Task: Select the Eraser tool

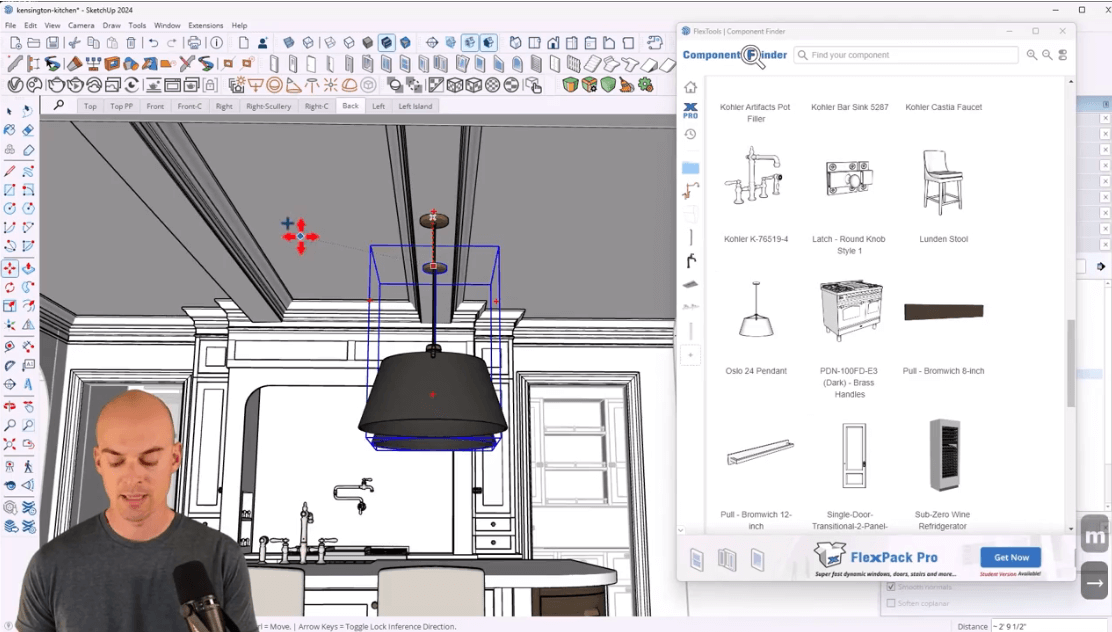Action: point(28,130)
